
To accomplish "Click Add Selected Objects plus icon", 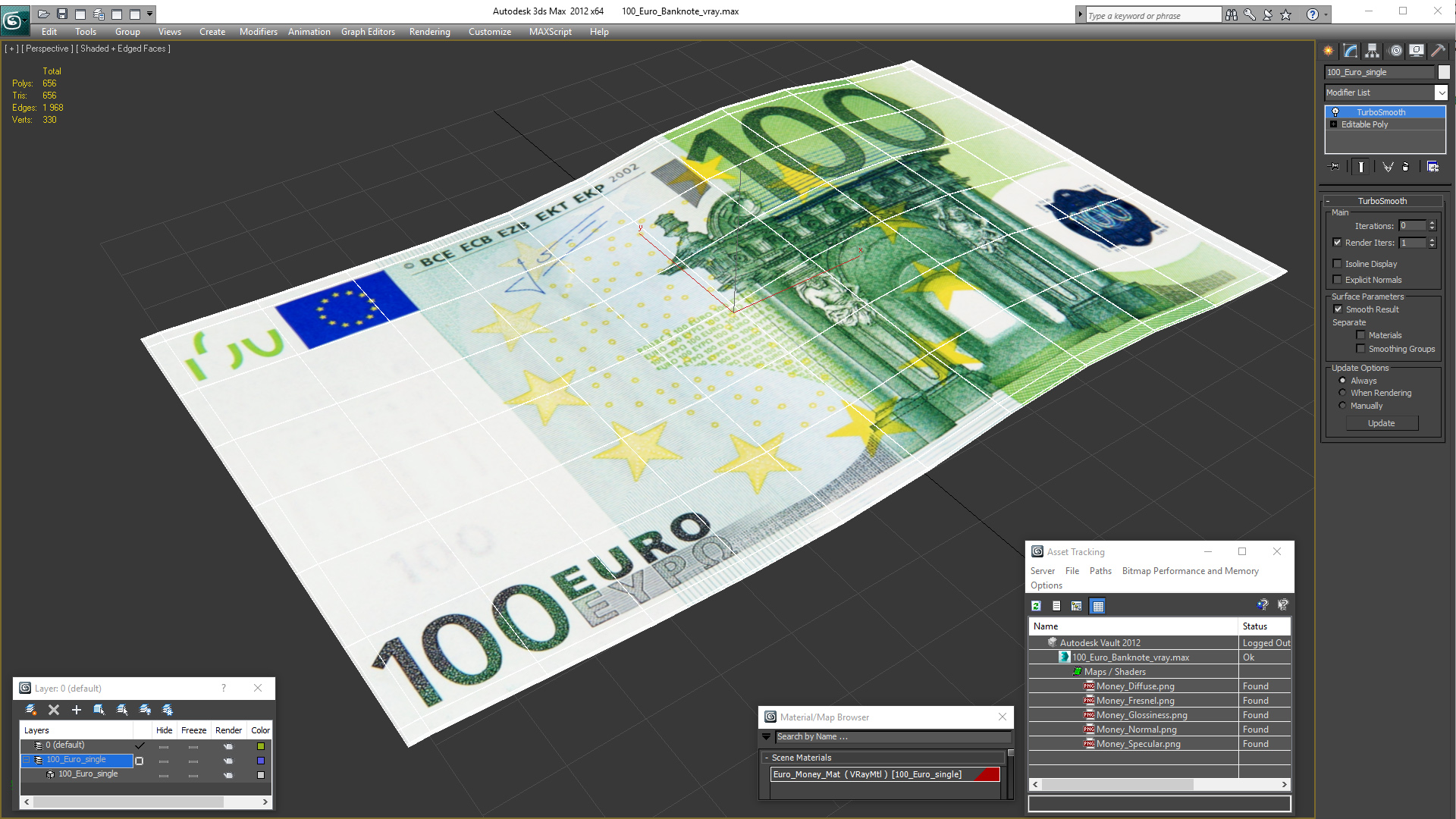I will (x=77, y=710).
